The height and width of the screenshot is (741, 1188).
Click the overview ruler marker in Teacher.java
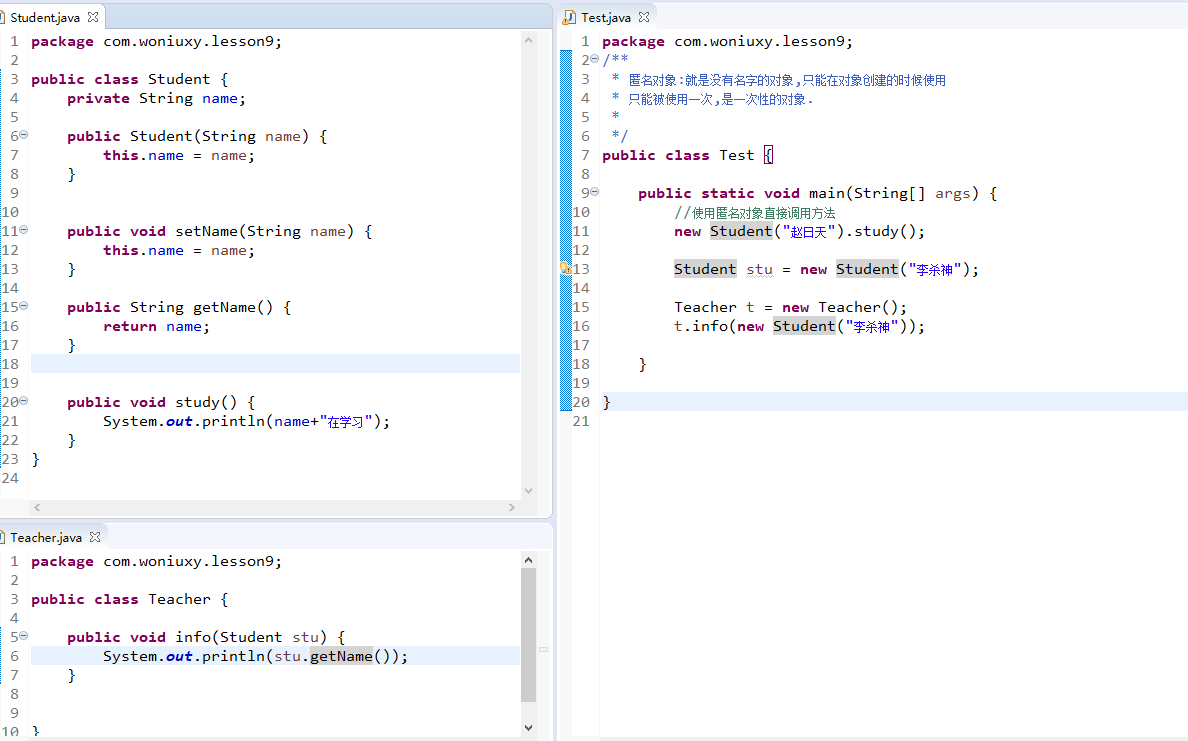click(543, 649)
